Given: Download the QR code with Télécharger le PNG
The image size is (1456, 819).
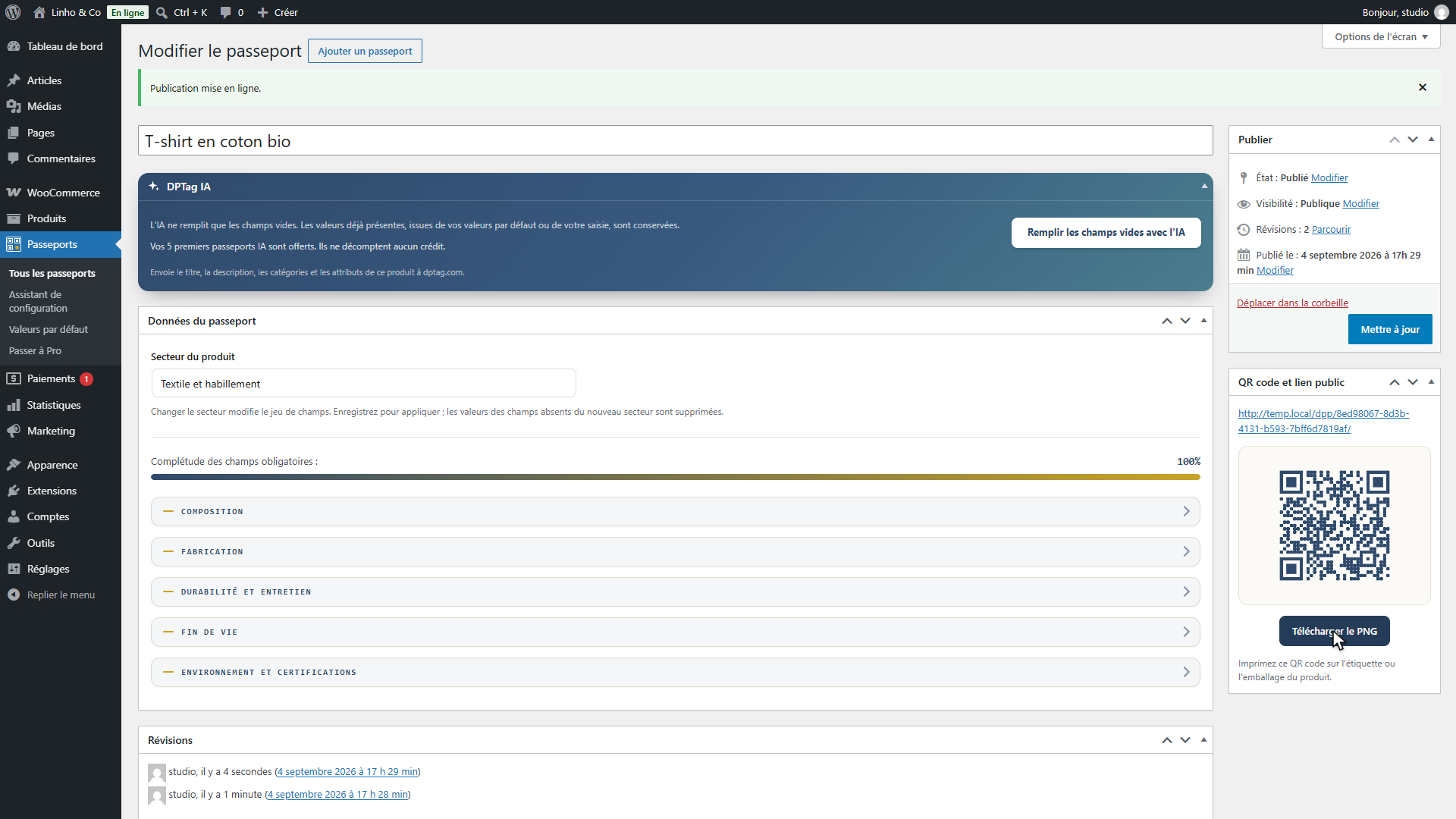Looking at the screenshot, I should [1334, 631].
